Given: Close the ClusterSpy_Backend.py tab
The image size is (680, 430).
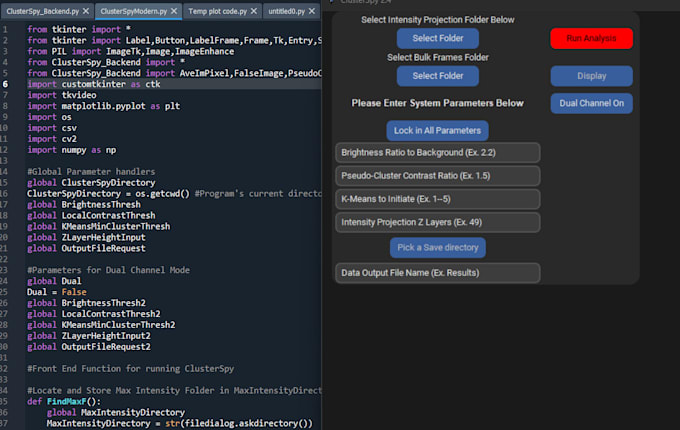Looking at the screenshot, I should tap(86, 11).
